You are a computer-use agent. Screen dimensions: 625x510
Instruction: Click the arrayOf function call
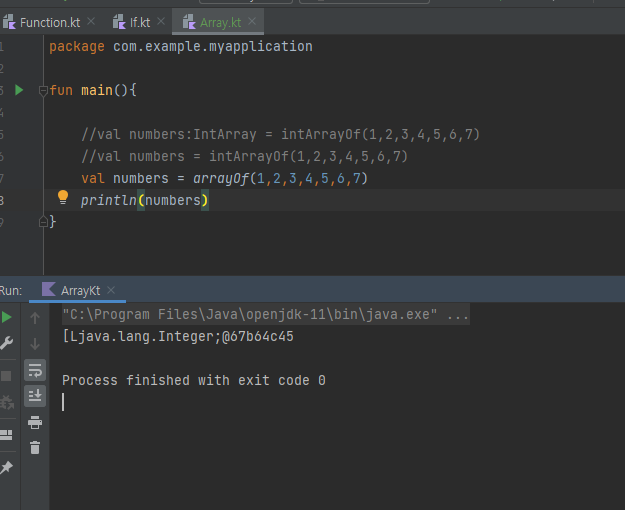coord(221,178)
